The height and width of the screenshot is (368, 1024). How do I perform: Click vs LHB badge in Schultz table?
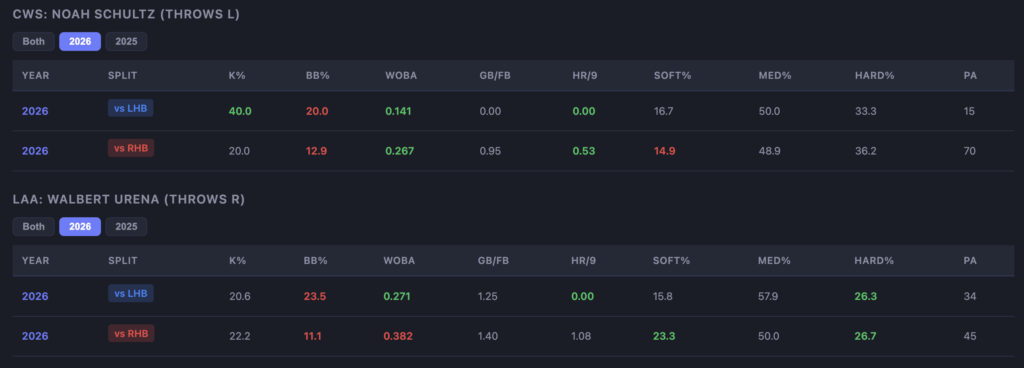click(131, 108)
